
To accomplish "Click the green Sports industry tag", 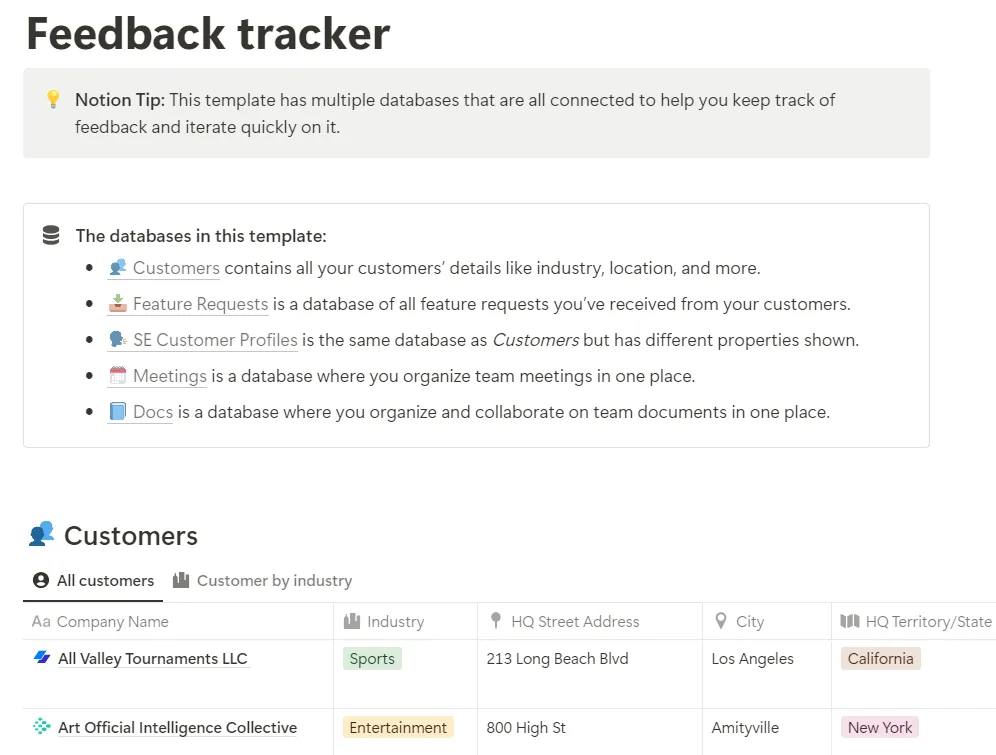I will pos(372,658).
